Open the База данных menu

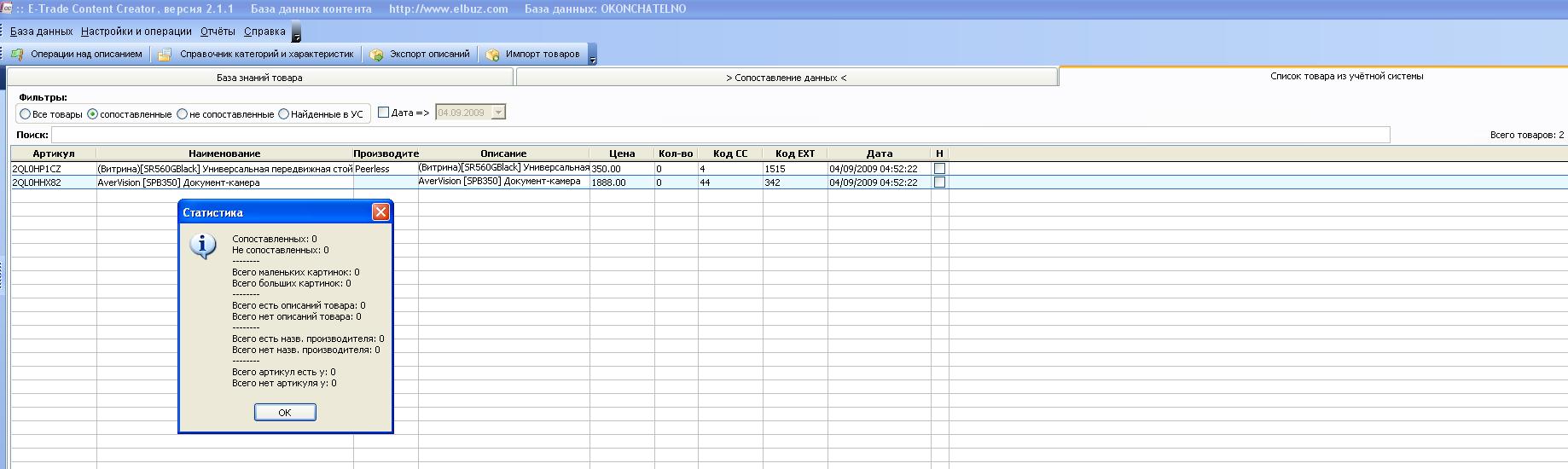(41, 32)
